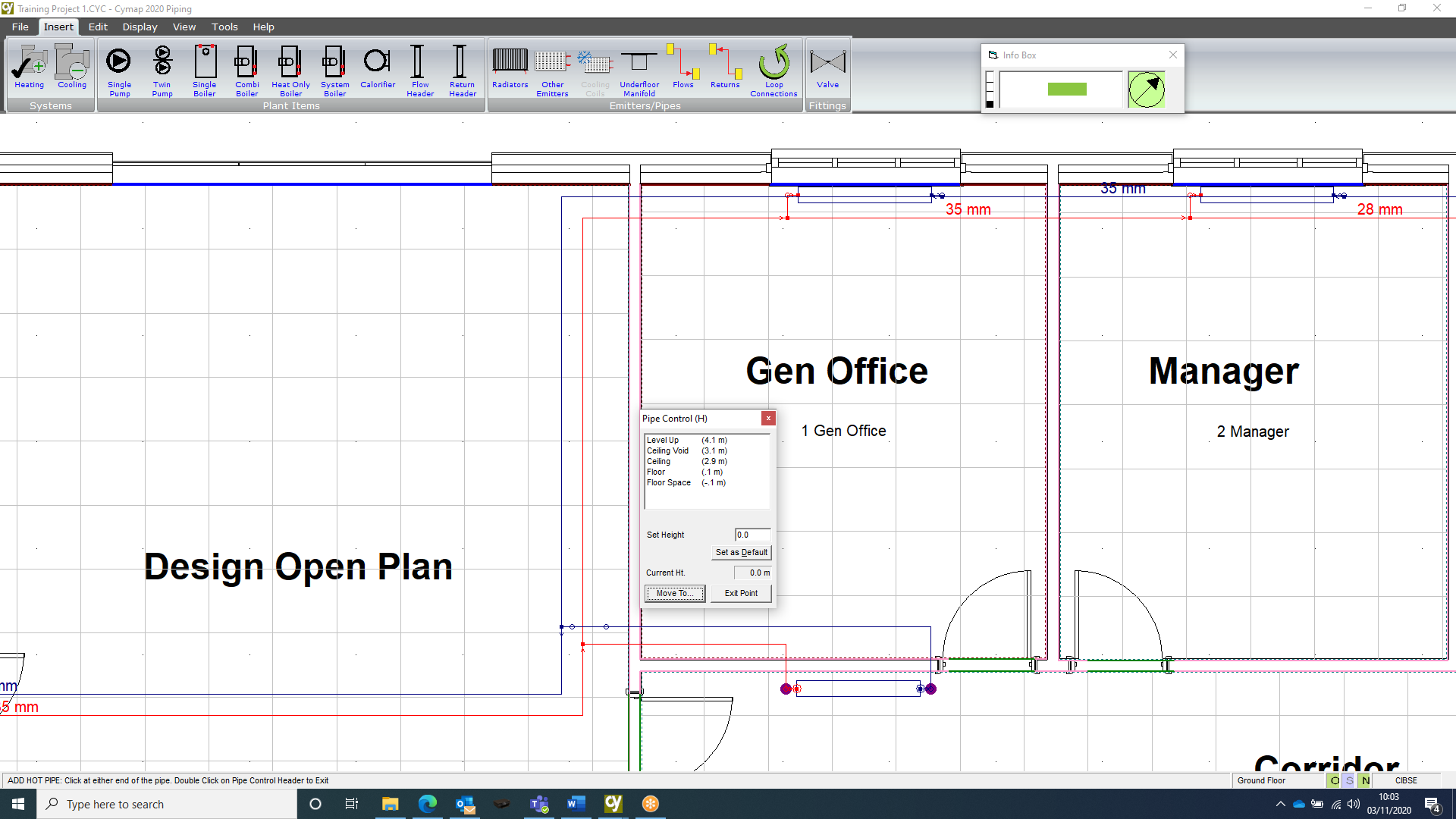The height and width of the screenshot is (819, 1456).
Task: Activate the Loop Connections tool
Action: tap(773, 71)
